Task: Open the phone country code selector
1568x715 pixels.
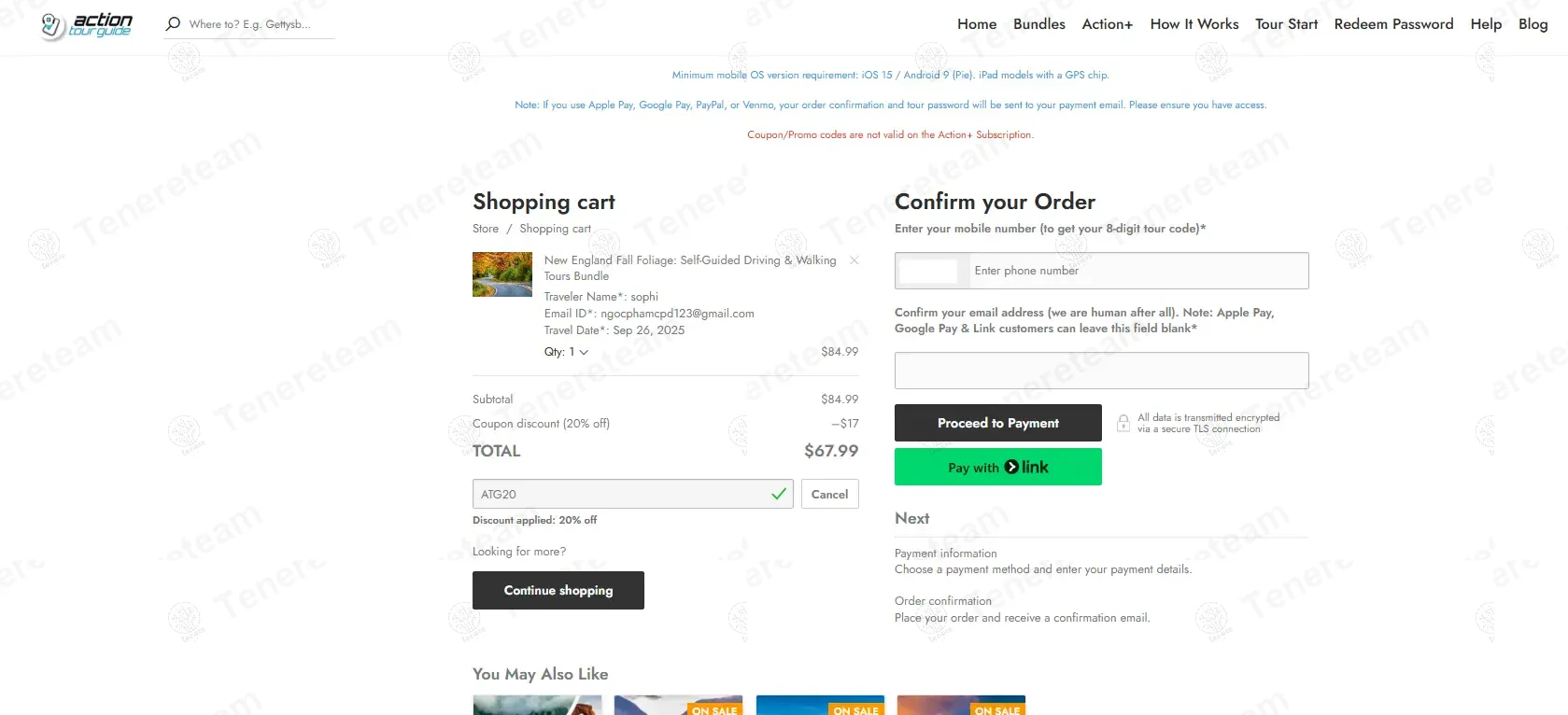Action: [930, 271]
